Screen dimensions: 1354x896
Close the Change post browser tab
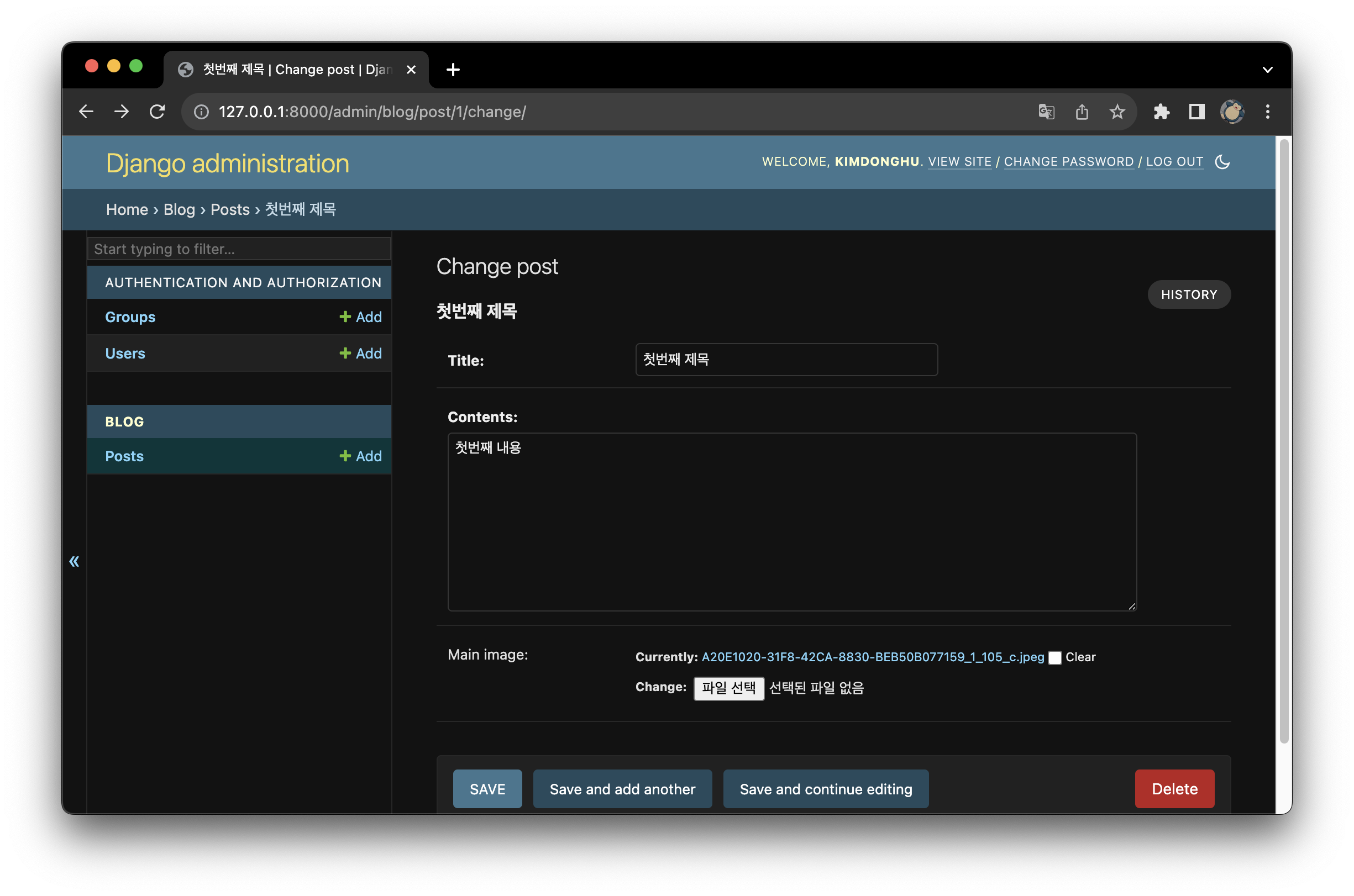(x=411, y=70)
